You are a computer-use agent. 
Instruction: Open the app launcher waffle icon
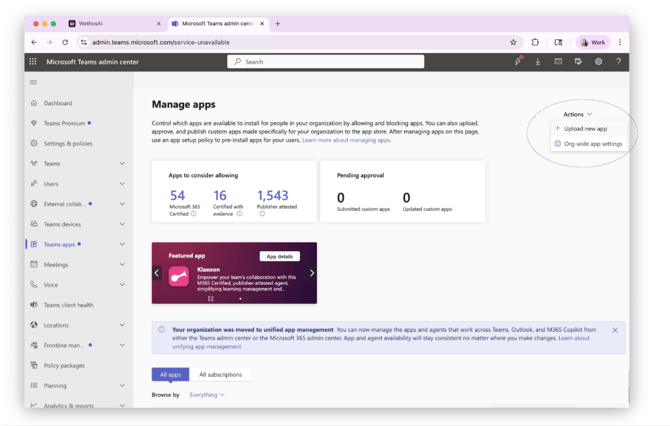33,62
